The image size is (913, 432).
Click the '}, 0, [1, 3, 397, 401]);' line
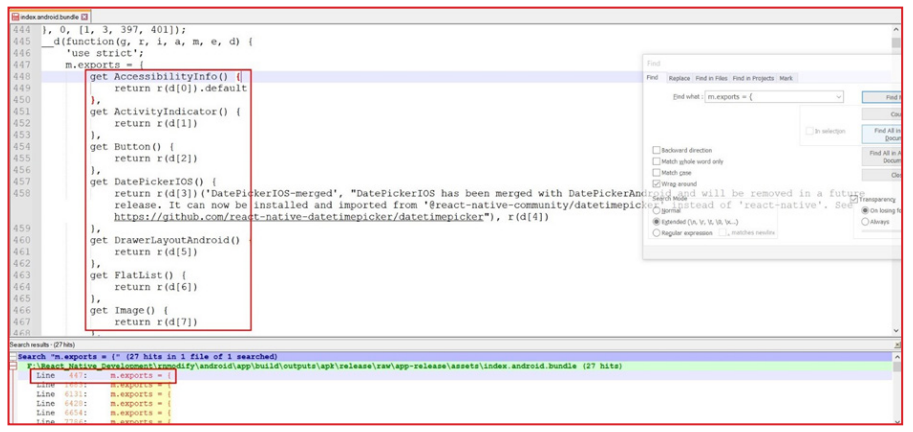[x=114, y=30]
